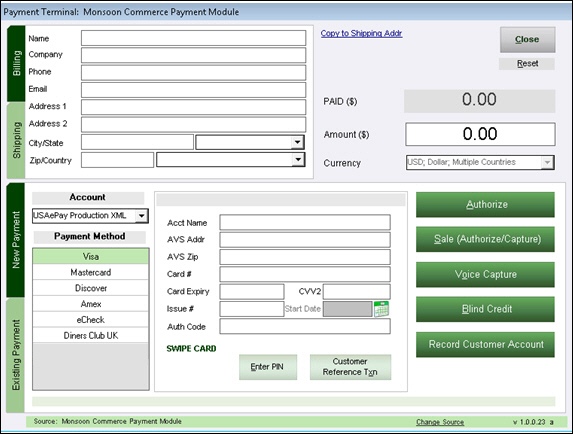Click into the Card # field

[x=305, y=274]
